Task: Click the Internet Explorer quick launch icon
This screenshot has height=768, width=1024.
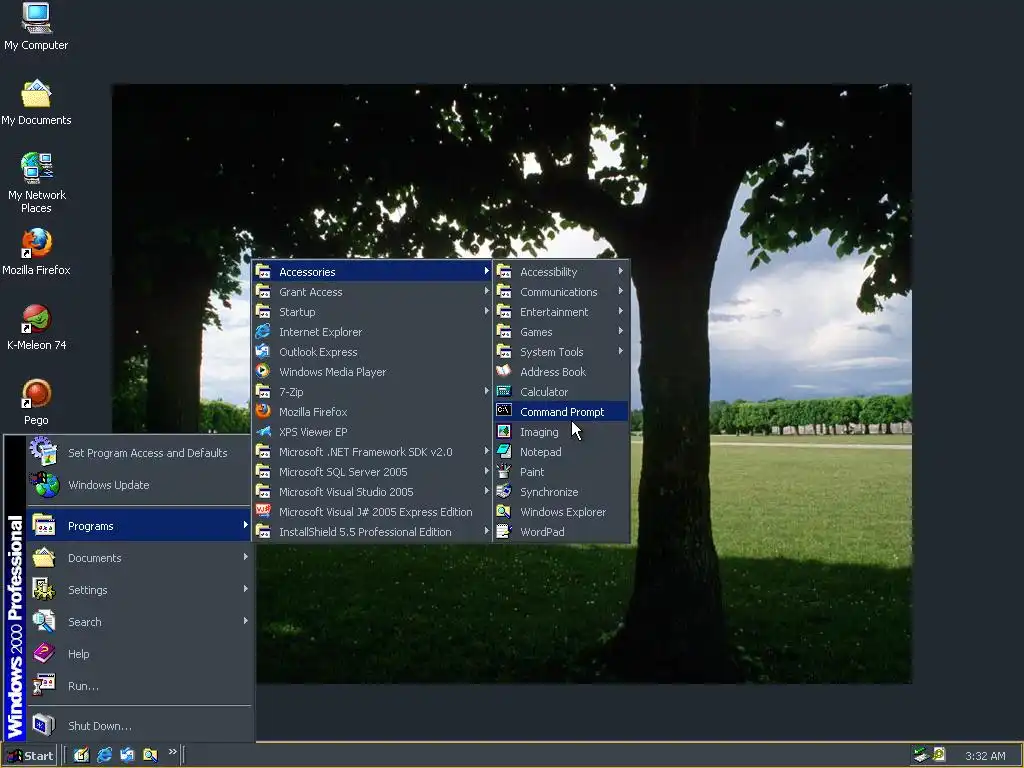Action: tap(104, 755)
